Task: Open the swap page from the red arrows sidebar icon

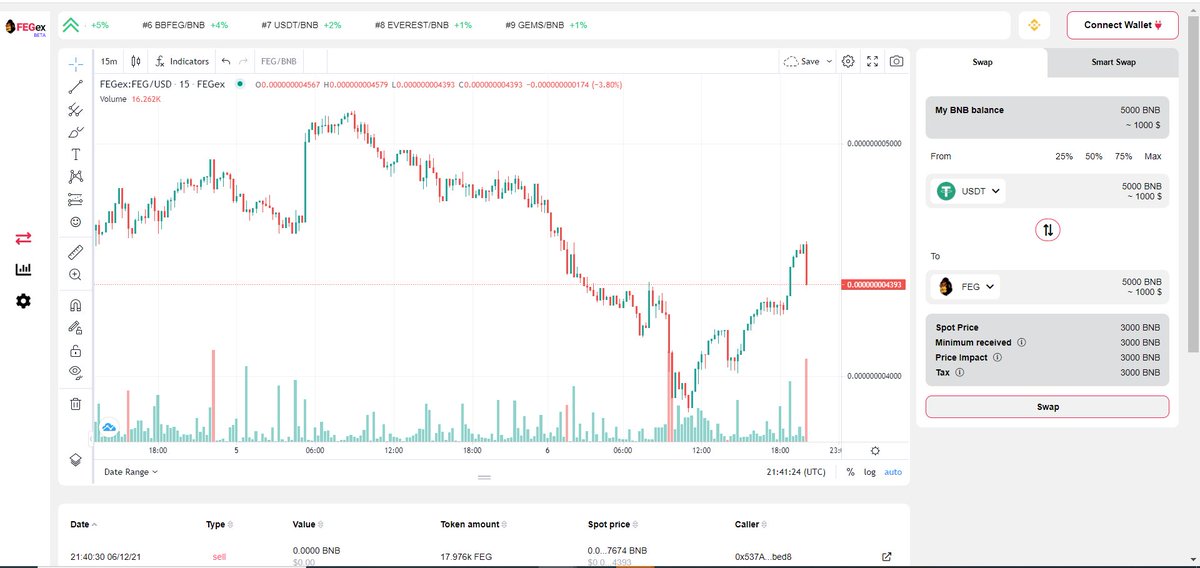Action: coord(23,238)
